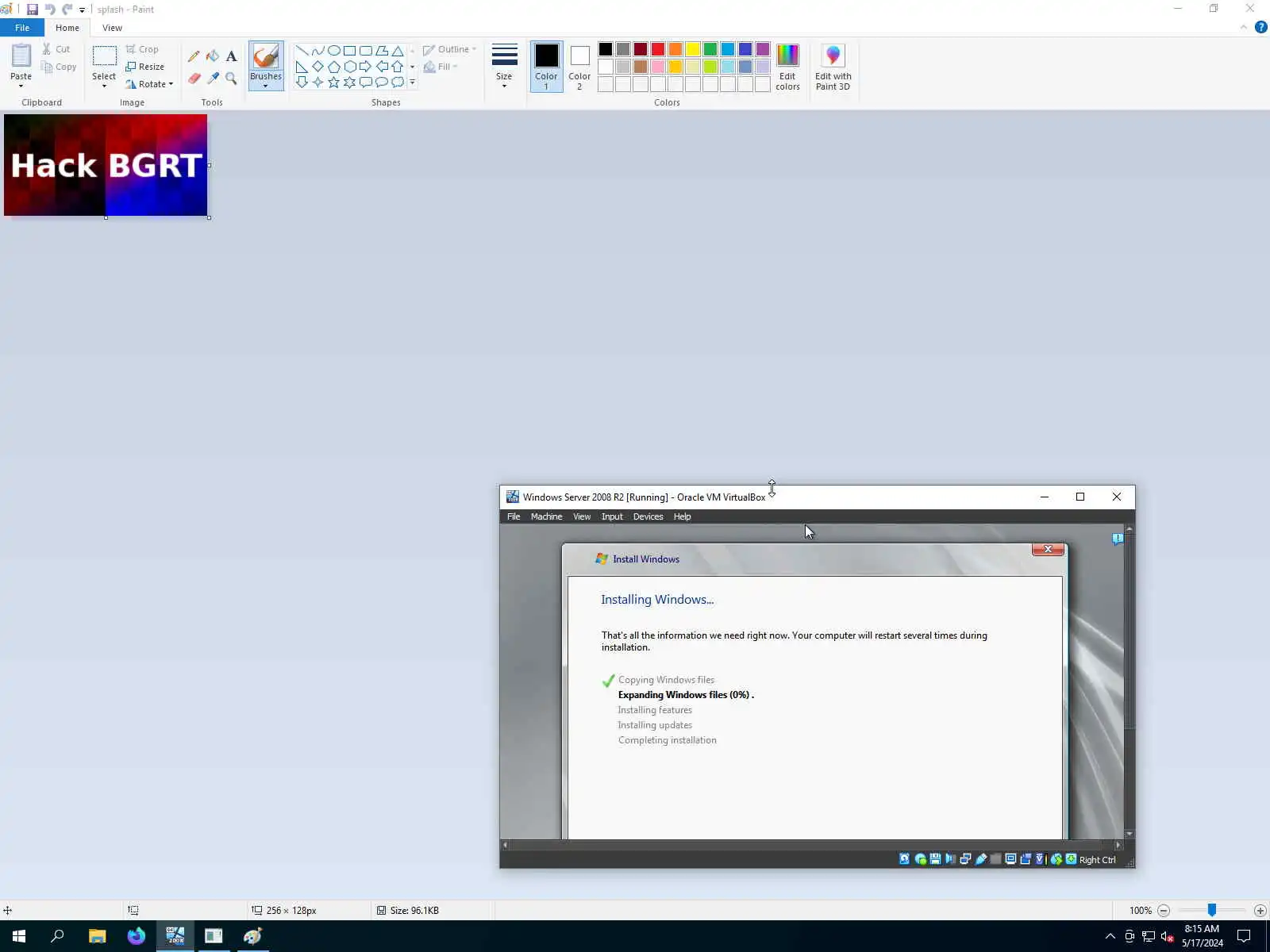
Task: Open the Paste dropdown arrow
Action: pyautogui.click(x=21, y=86)
